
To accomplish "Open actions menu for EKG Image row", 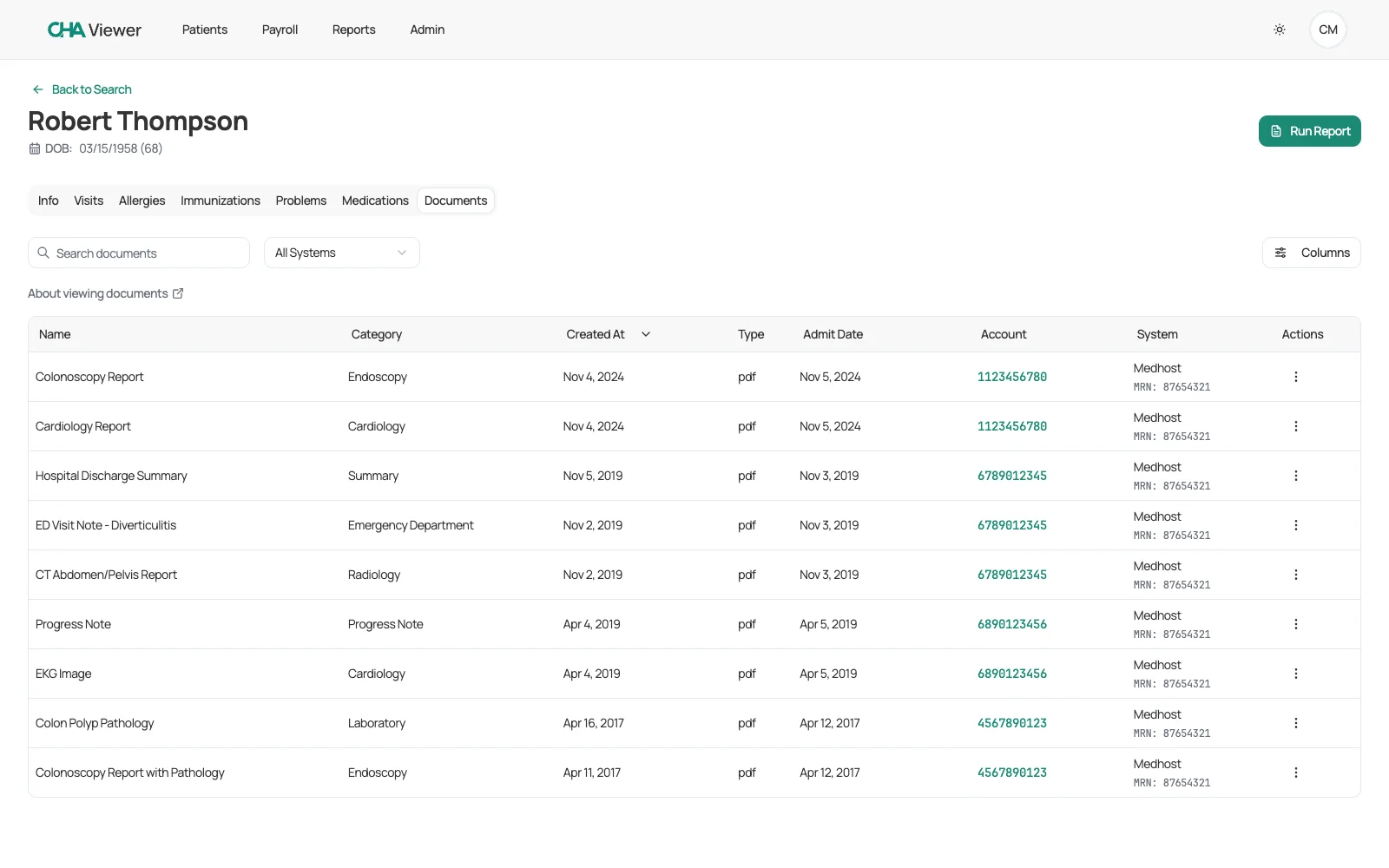I will (x=1296, y=674).
